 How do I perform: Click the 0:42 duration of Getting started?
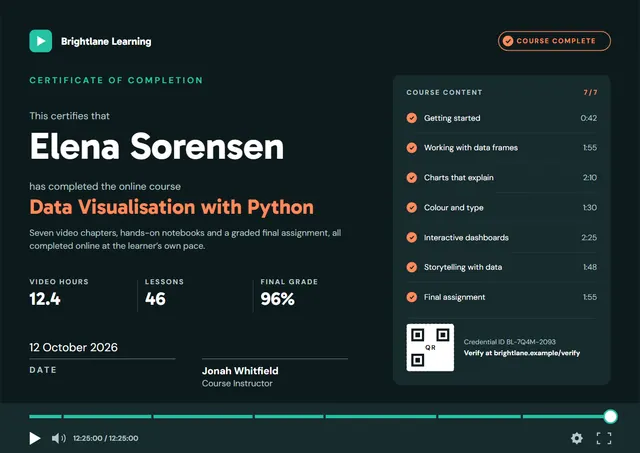[x=589, y=118]
